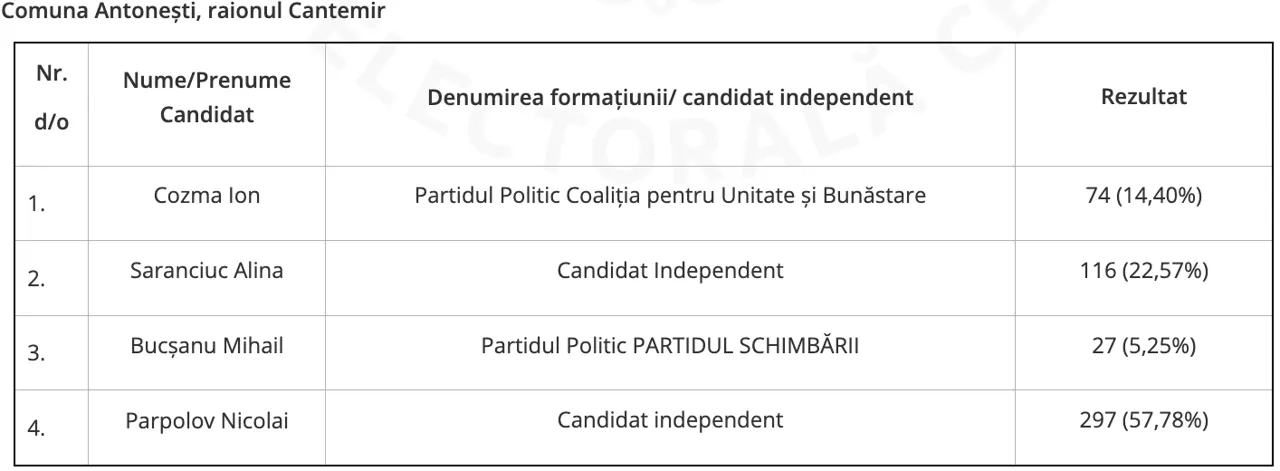This screenshot has height=471, width=1280.
Task: Select the candidate name Saranciuc Alina
Action: click(x=206, y=271)
